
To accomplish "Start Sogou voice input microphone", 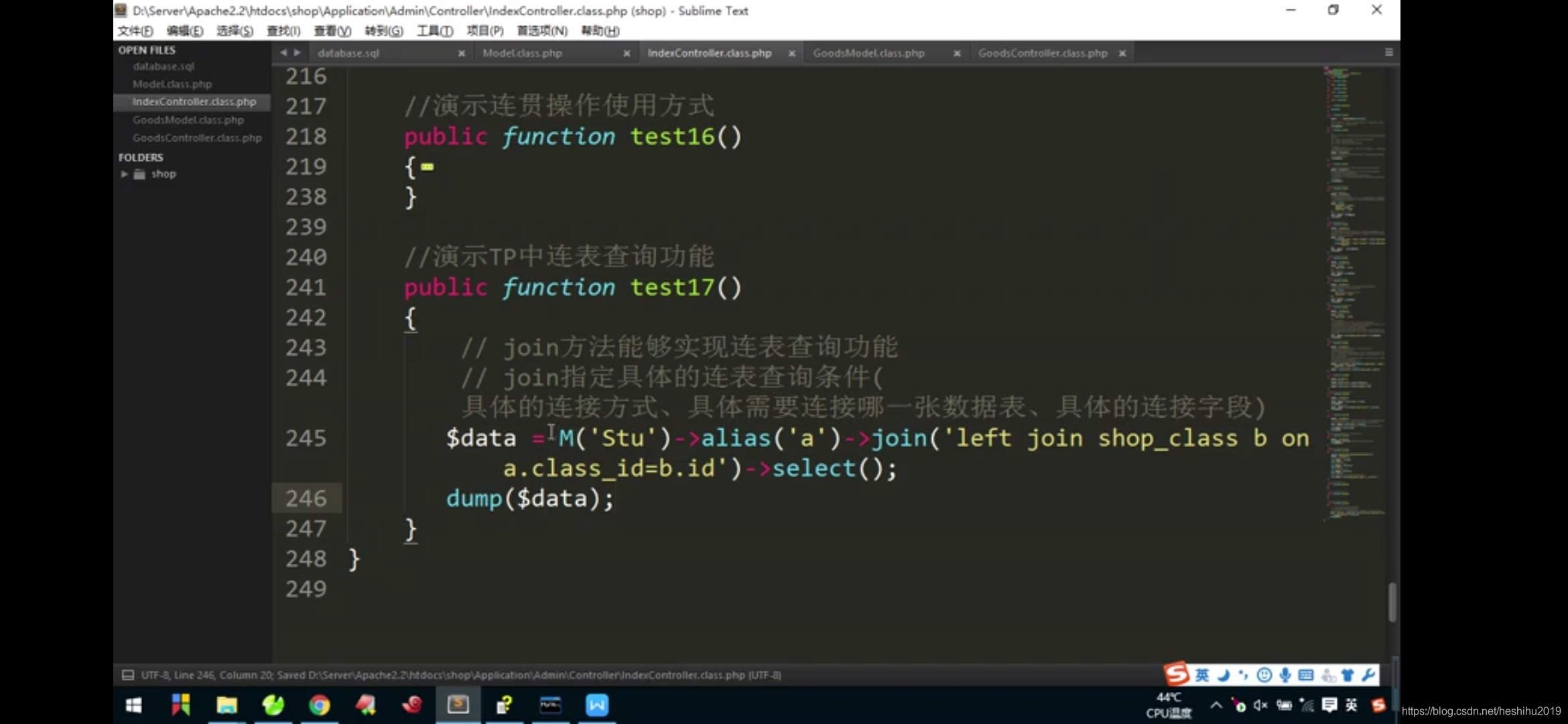I will click(x=1285, y=675).
